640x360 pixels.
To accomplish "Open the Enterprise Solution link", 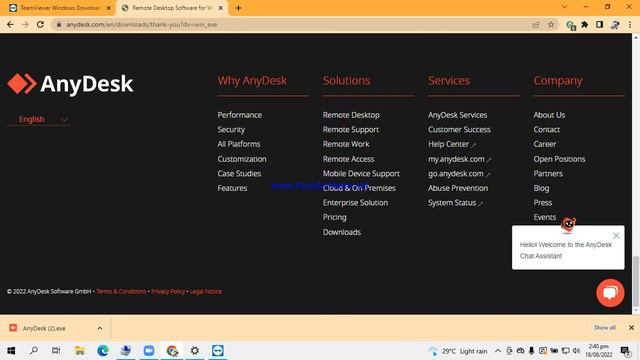I will [x=355, y=202].
